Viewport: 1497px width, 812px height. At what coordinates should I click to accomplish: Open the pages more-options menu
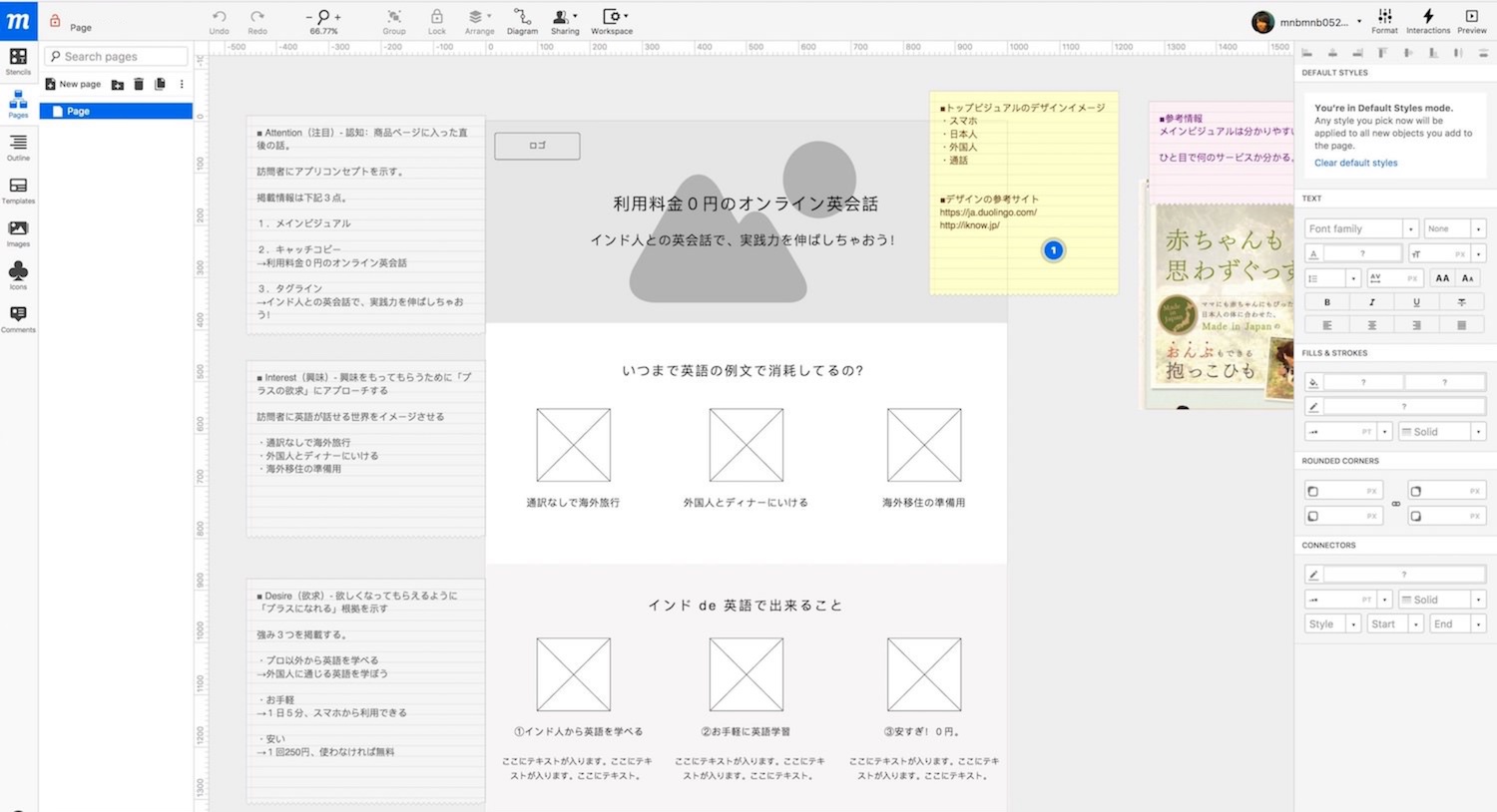click(x=182, y=85)
